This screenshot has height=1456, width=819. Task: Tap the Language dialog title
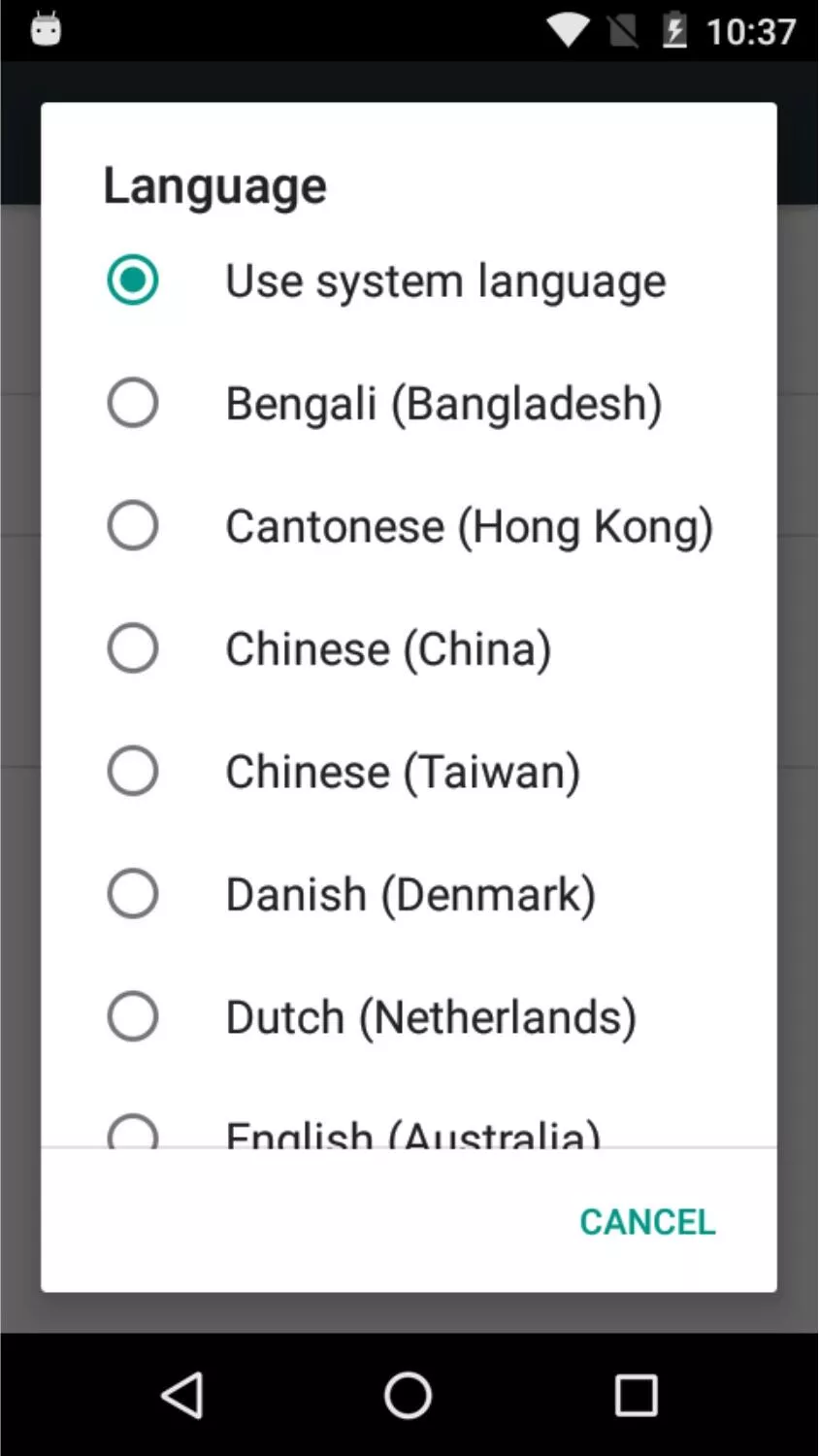214,187
